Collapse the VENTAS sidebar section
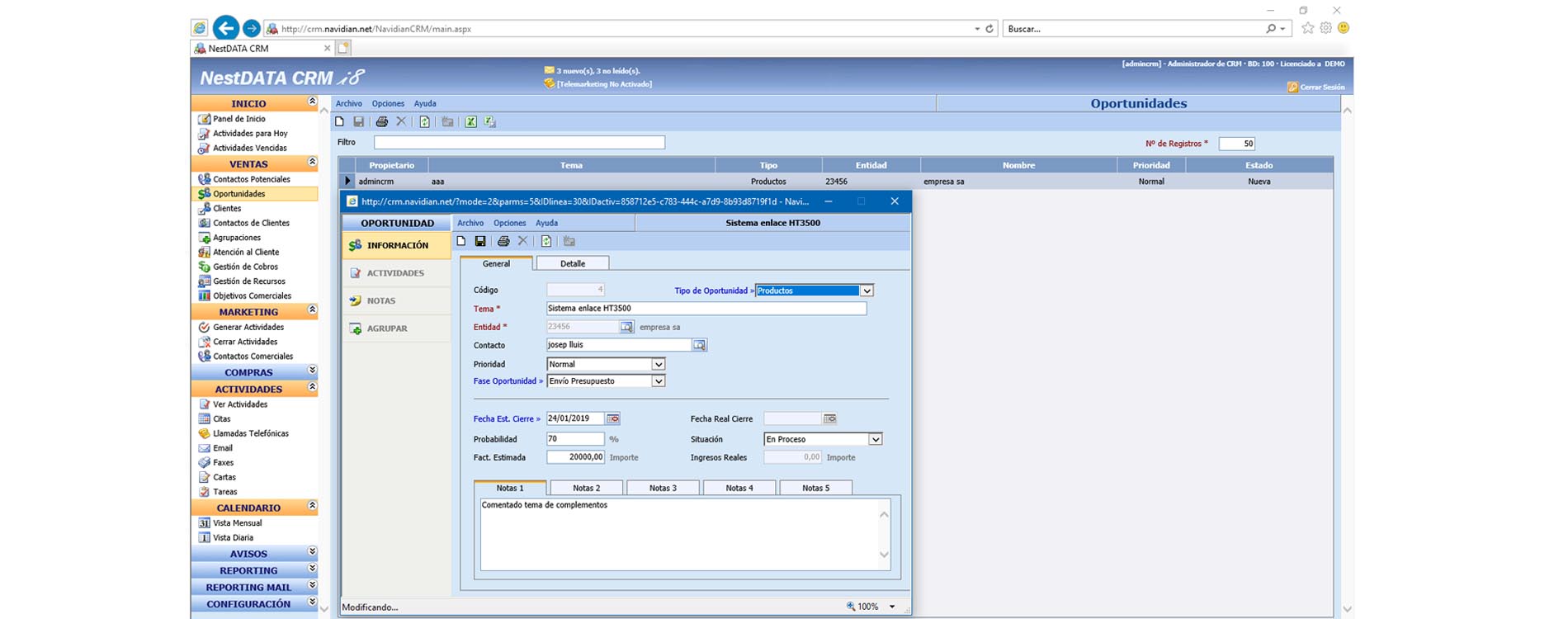Screen dimensions: 1568x619 click(312, 163)
